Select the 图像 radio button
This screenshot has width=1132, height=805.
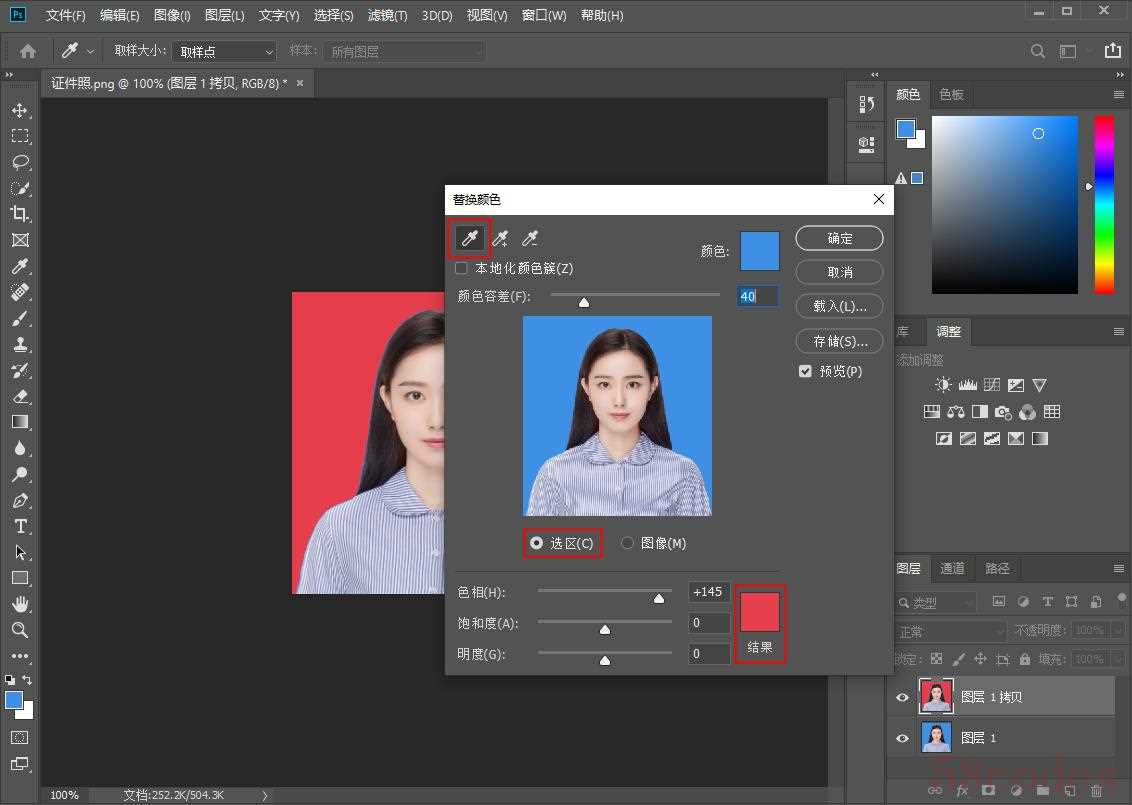click(628, 543)
